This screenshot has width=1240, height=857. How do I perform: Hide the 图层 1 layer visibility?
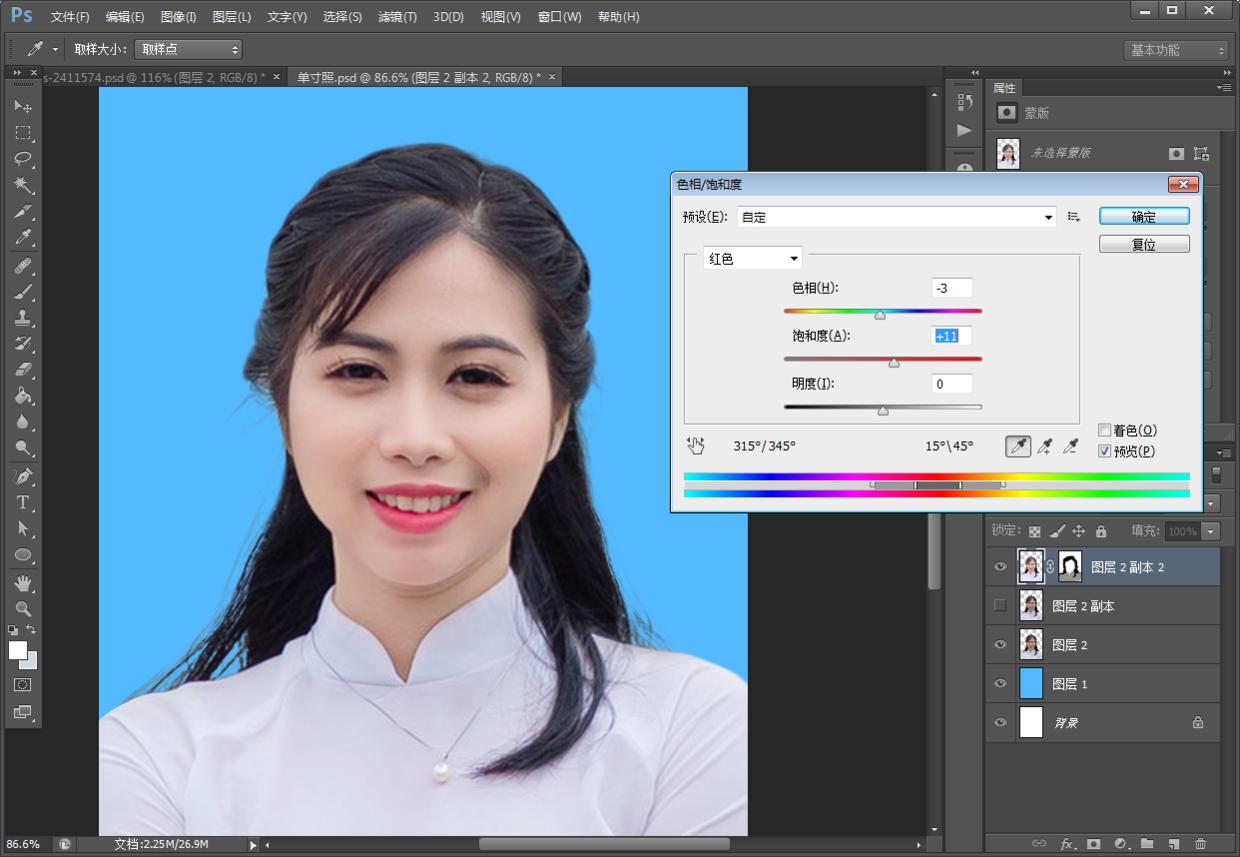1000,684
